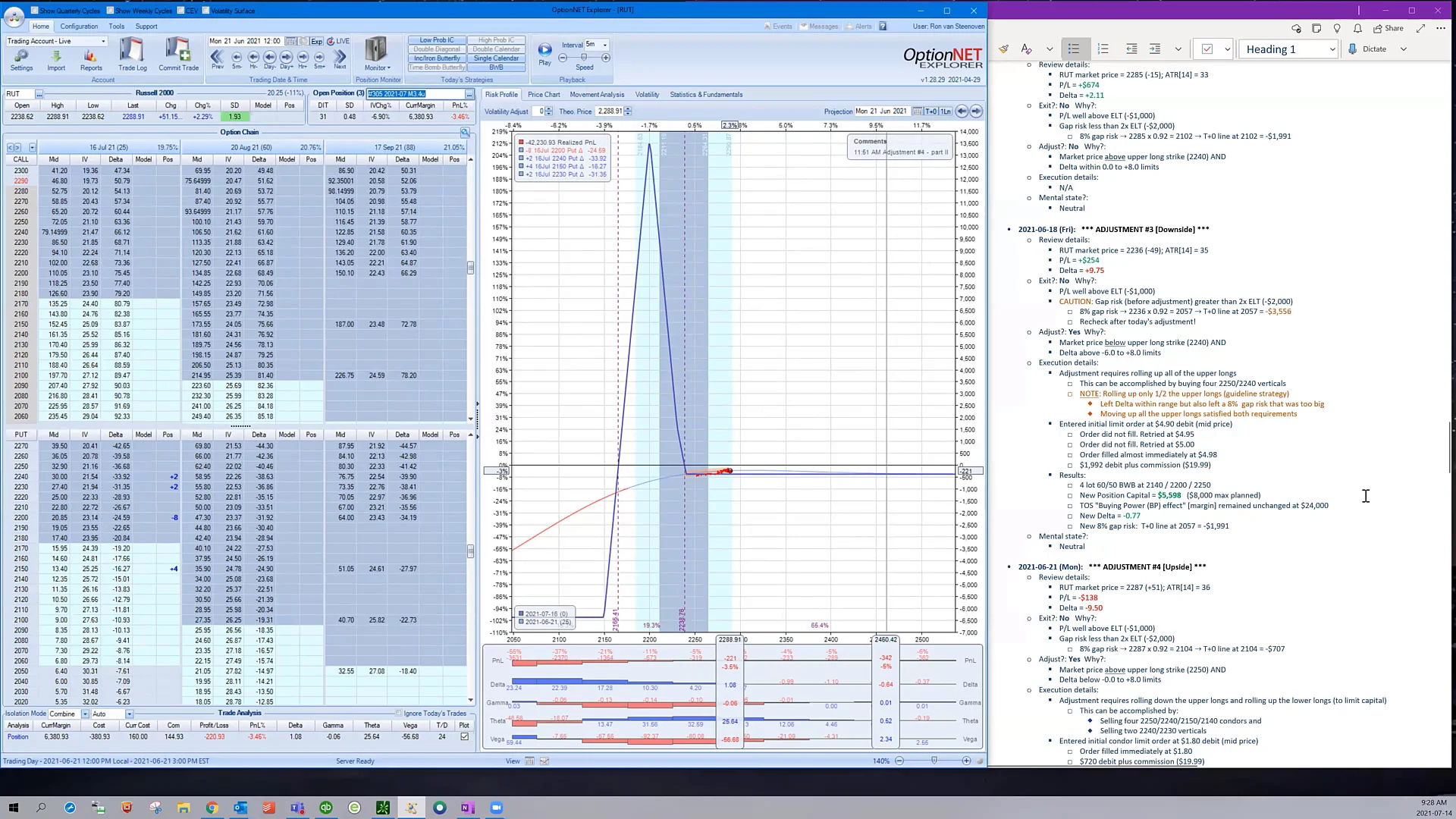Click the Play playback button
This screenshot has width=1456, height=819.
point(544,53)
